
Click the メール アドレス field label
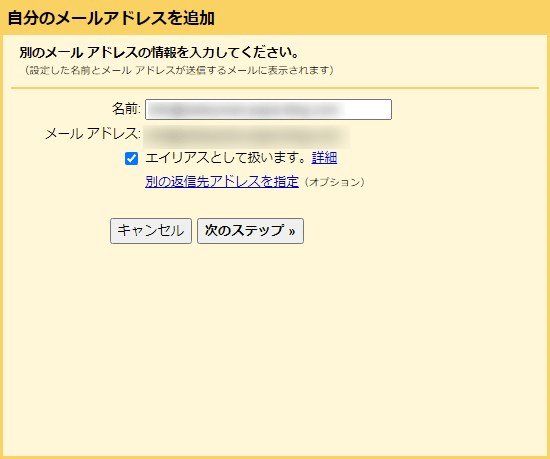tap(93, 134)
